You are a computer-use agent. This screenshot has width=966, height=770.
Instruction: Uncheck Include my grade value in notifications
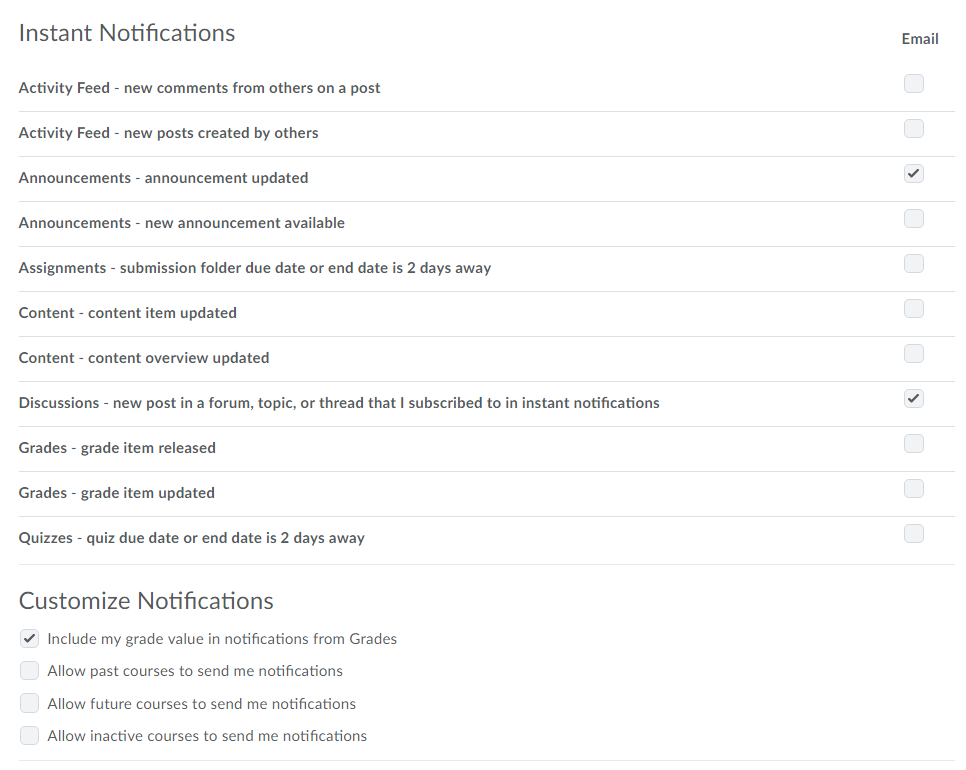tap(30, 639)
